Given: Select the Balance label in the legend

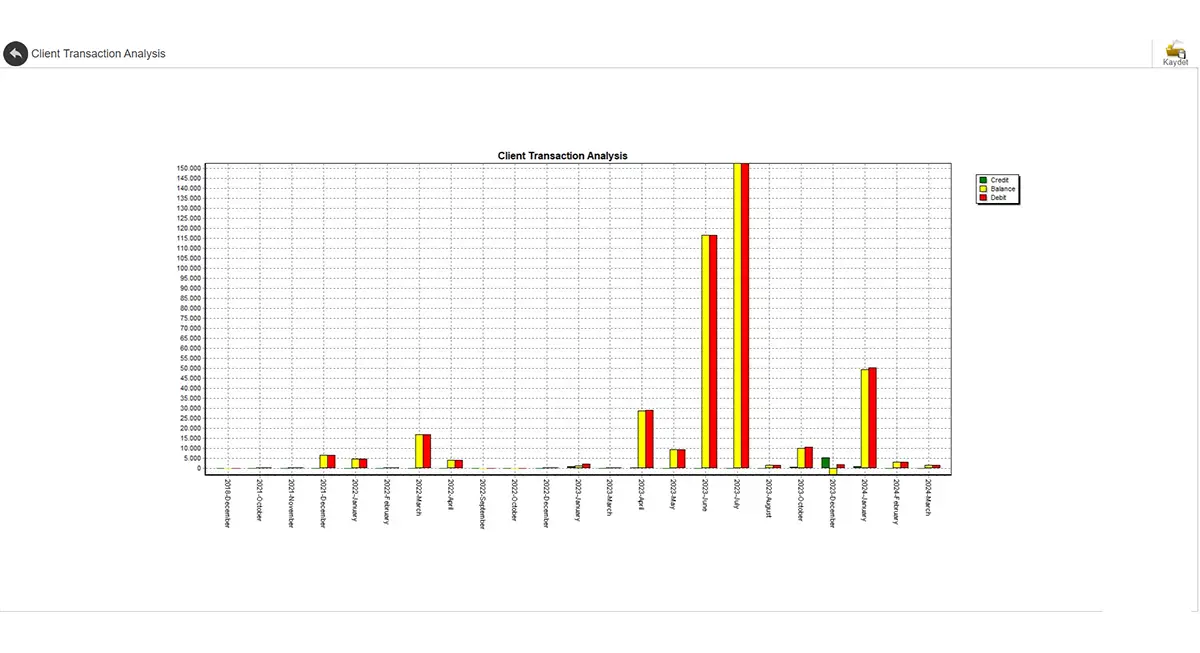Looking at the screenshot, I should coord(1002,189).
